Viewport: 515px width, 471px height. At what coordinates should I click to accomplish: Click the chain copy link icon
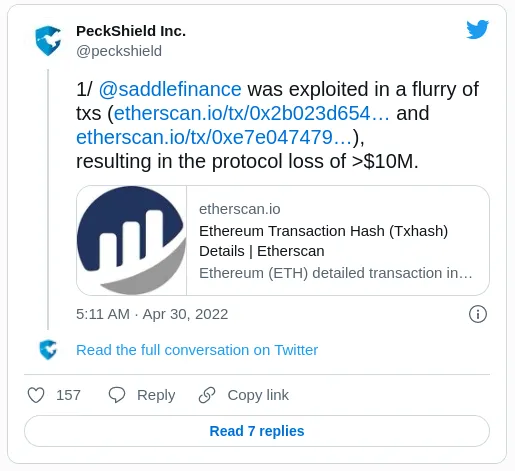(x=207, y=395)
